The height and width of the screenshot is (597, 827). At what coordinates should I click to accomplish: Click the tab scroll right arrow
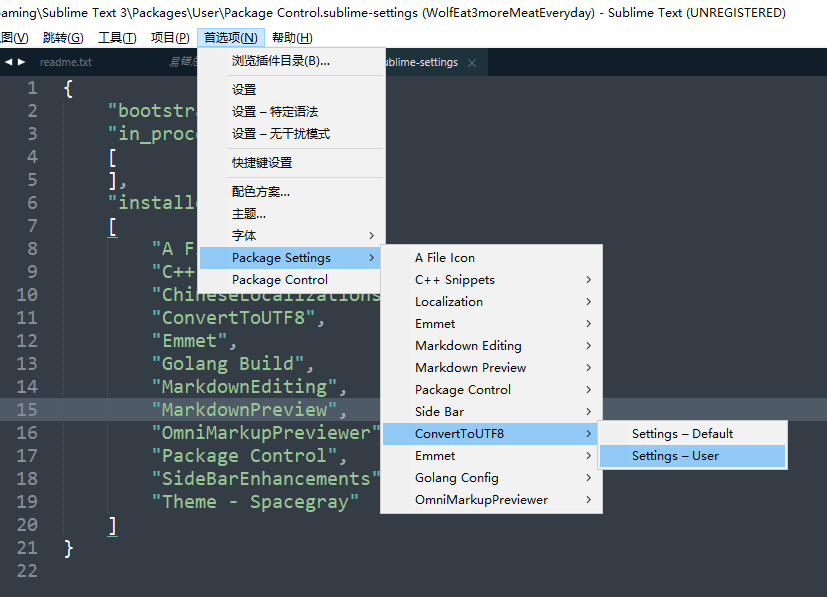(x=22, y=62)
